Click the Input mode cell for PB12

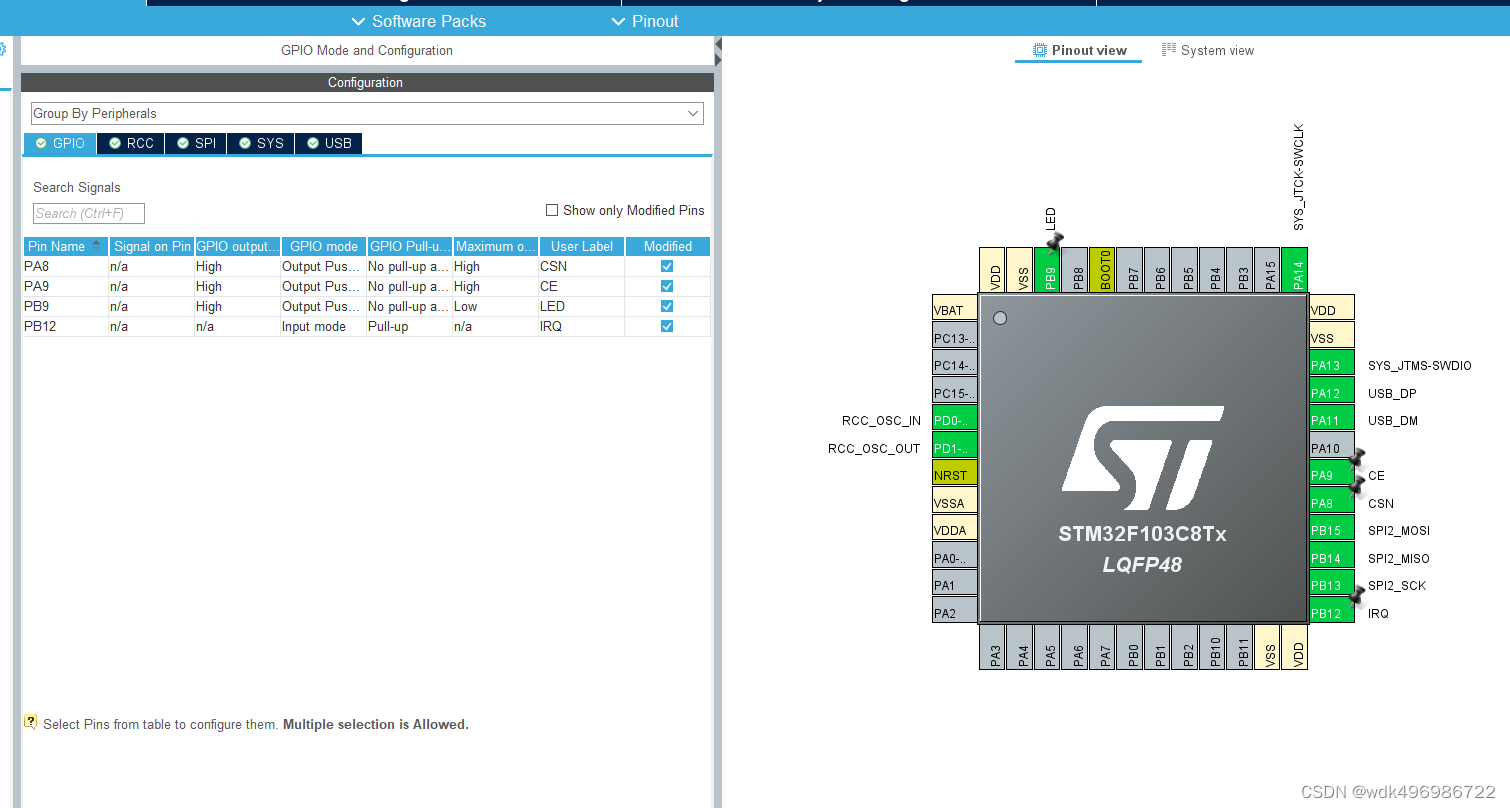[323, 326]
